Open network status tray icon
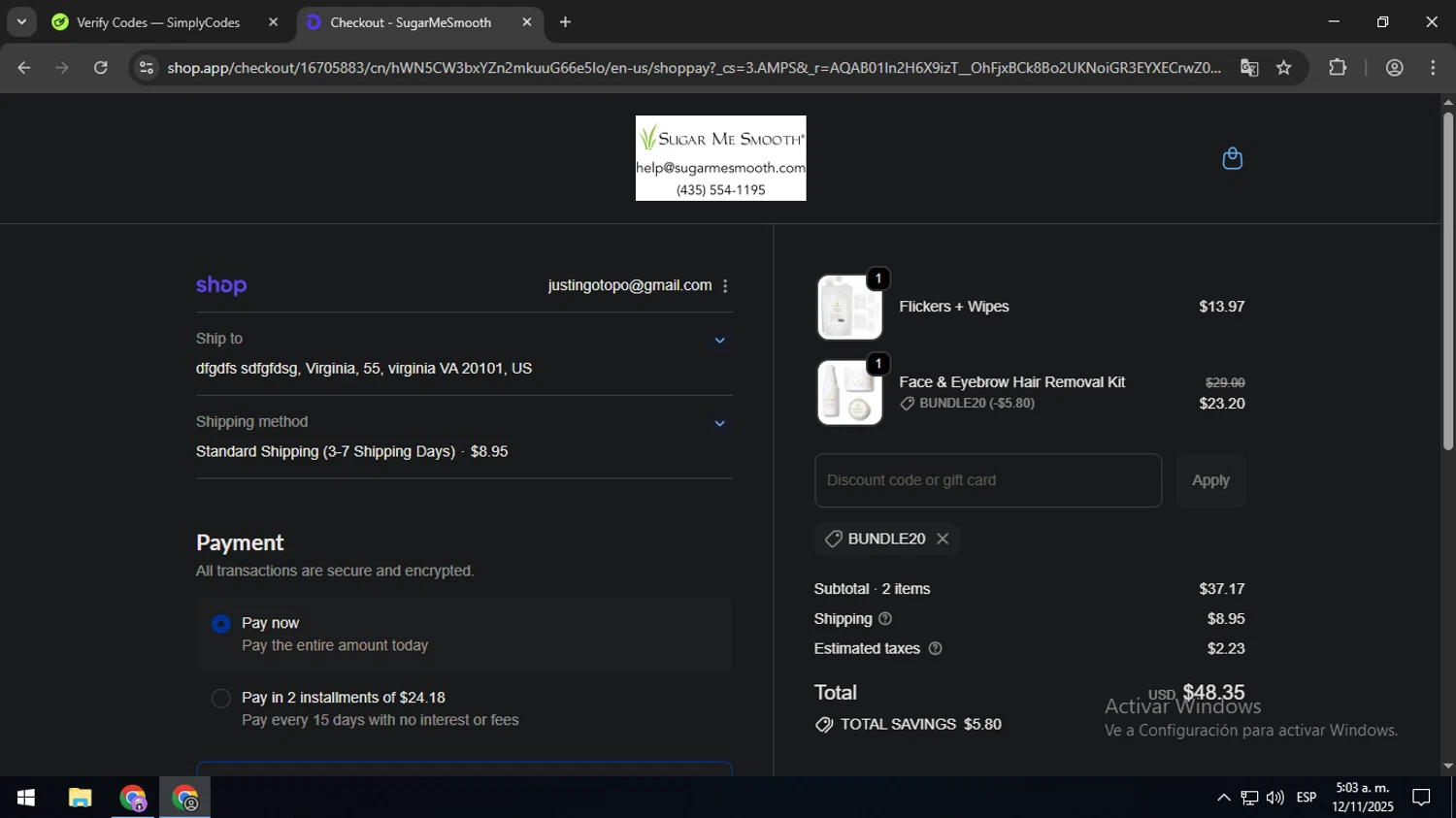Viewport: 1456px width, 818px height. coord(1249,798)
